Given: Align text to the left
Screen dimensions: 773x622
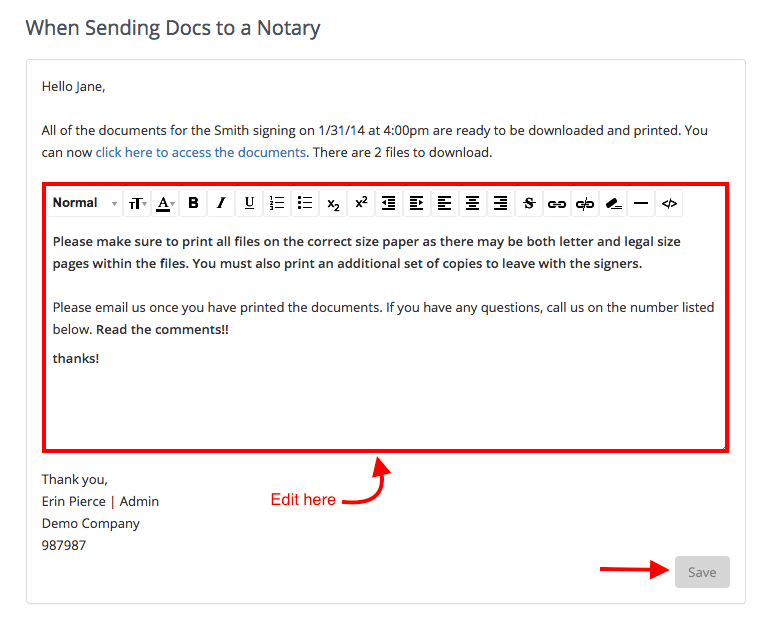Looking at the screenshot, I should [445, 203].
